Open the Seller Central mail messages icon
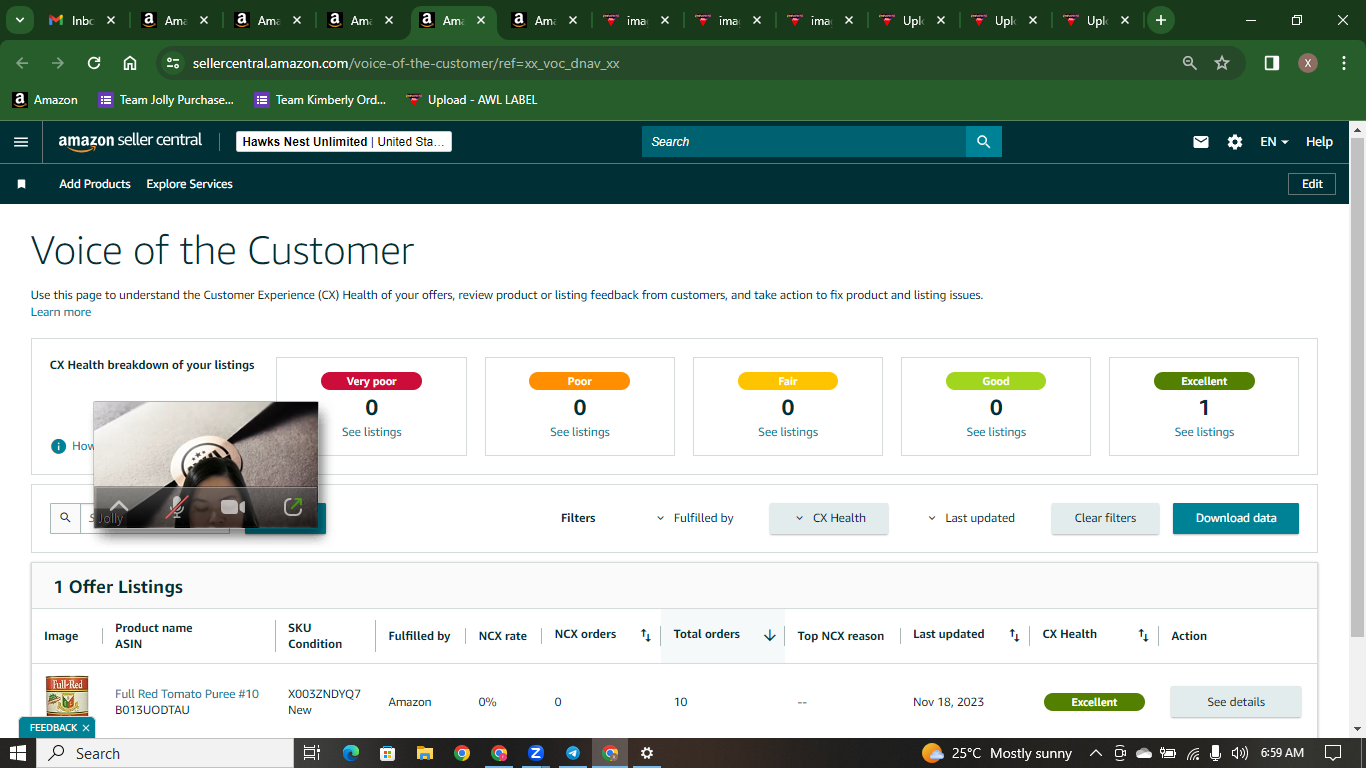The width and height of the screenshot is (1366, 768). click(x=1201, y=142)
